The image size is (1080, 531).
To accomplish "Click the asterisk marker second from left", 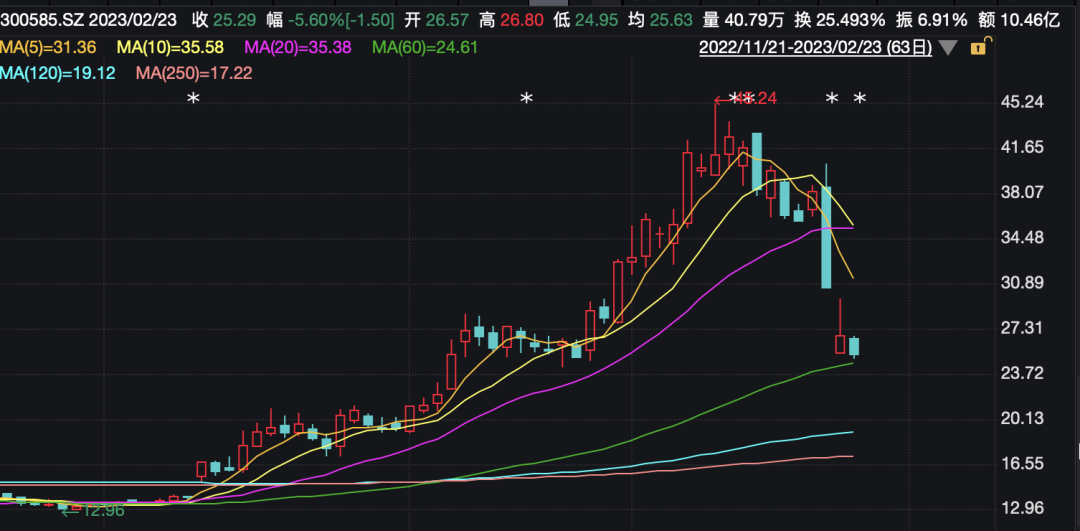I will (526, 99).
